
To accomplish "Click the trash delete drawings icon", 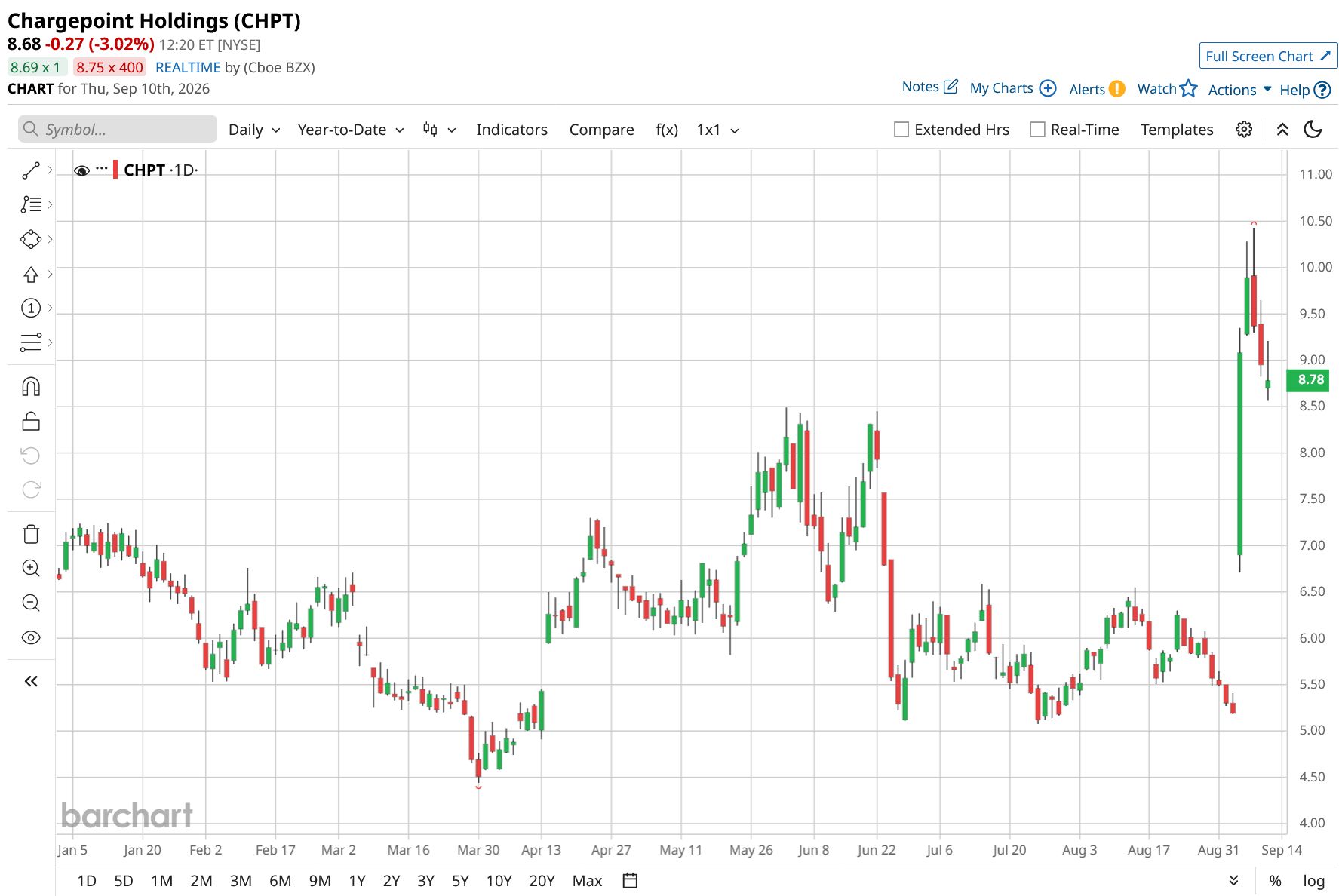I will (31, 534).
